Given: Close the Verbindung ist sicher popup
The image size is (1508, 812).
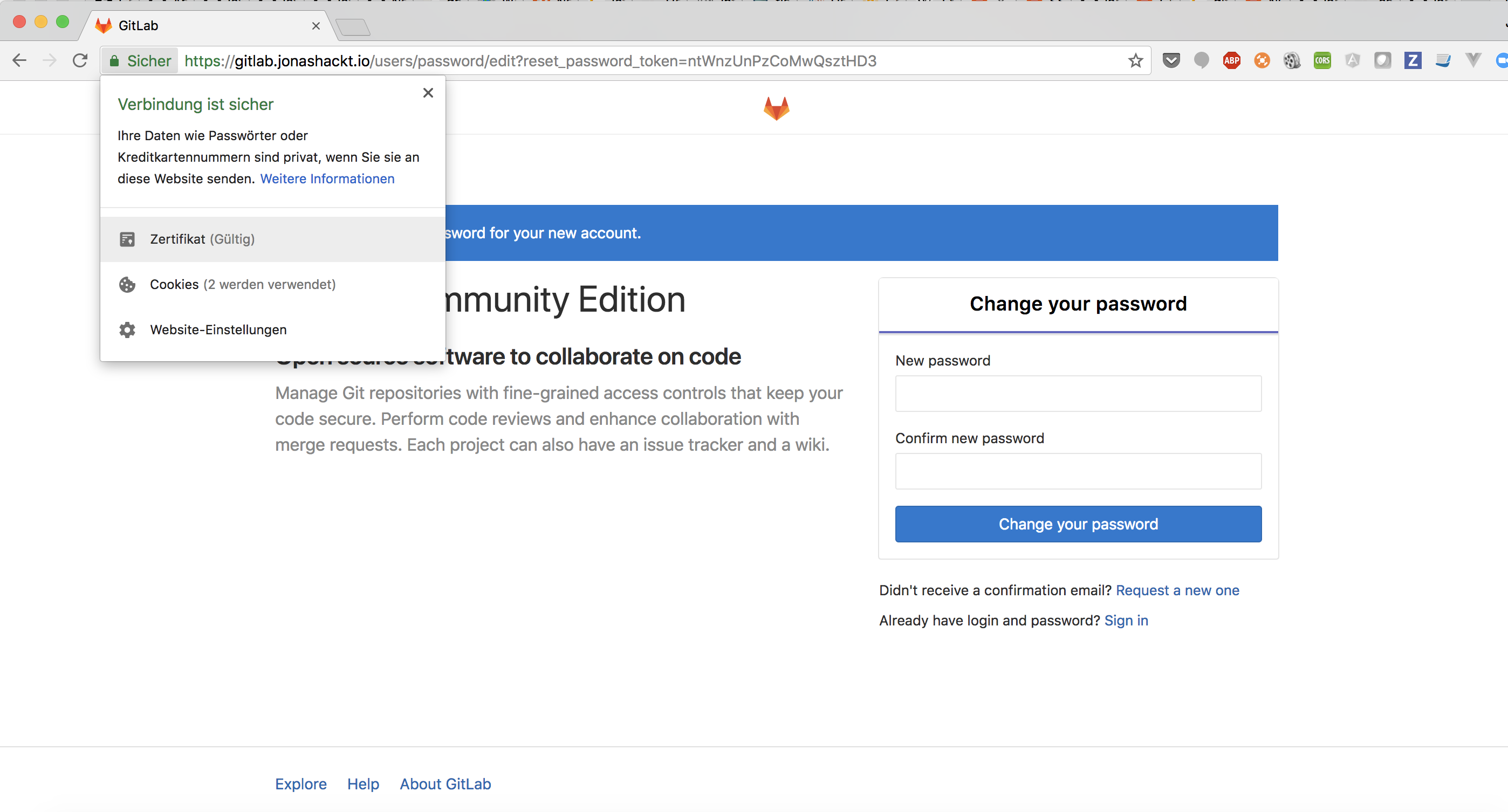Looking at the screenshot, I should (x=428, y=92).
